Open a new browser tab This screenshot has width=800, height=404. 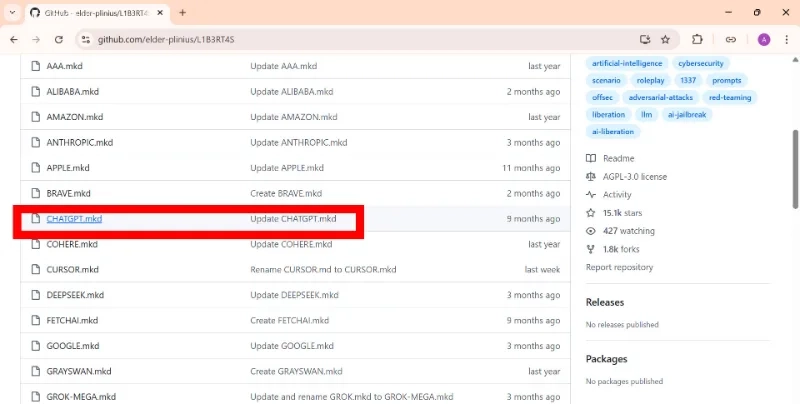pyautogui.click(x=183, y=13)
